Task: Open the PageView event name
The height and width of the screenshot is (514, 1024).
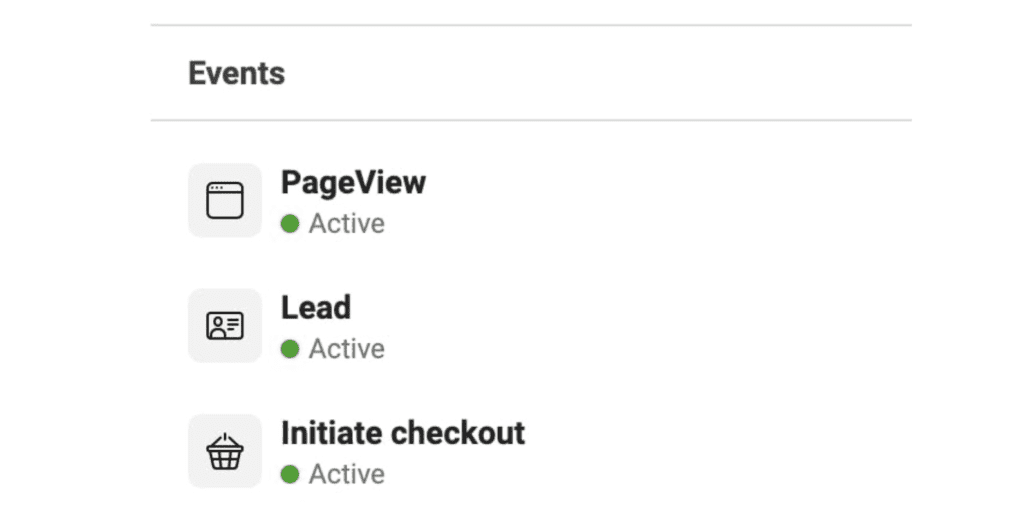Action: (x=353, y=183)
